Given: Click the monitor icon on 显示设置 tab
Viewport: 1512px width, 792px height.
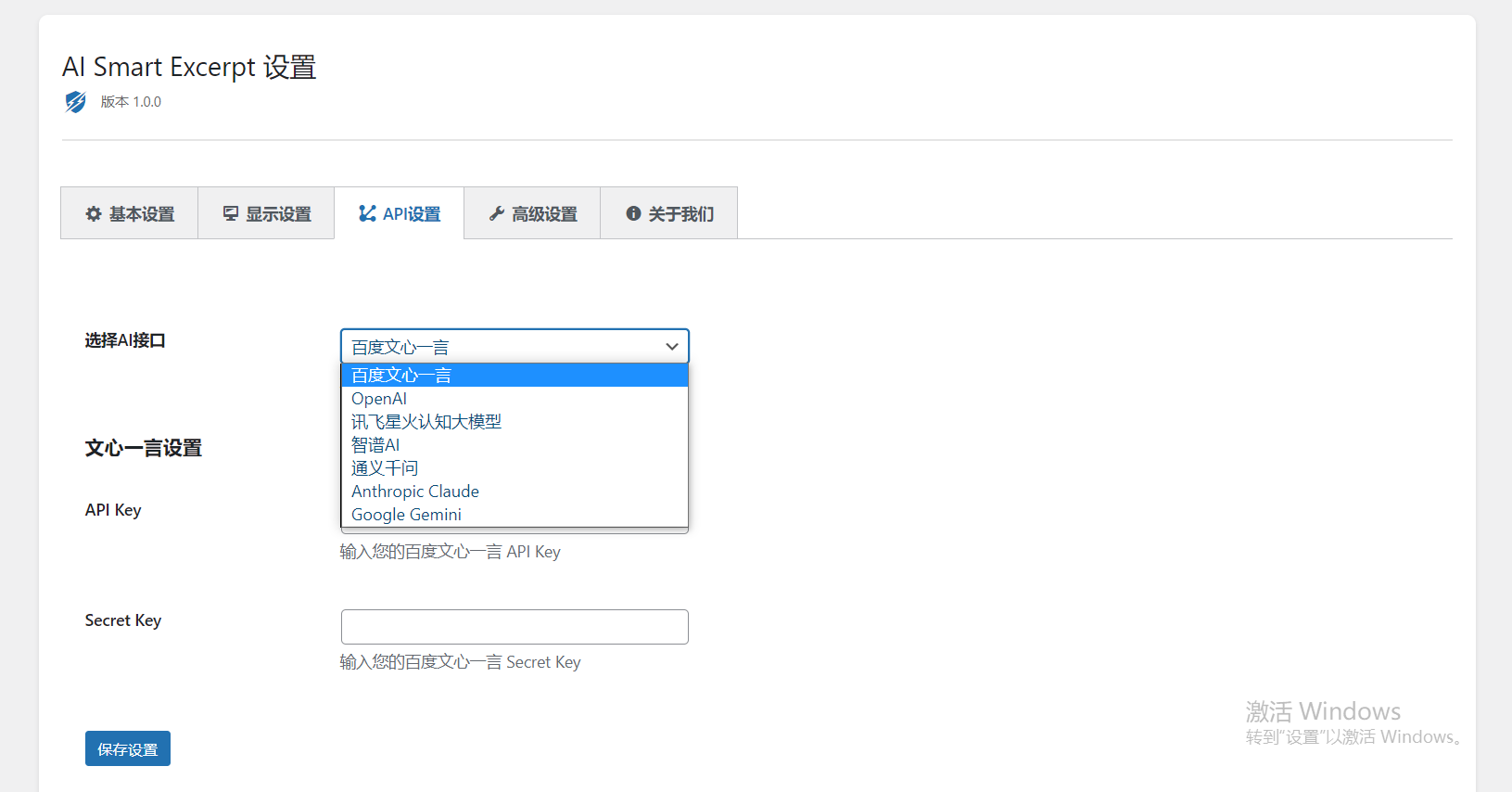Looking at the screenshot, I should pos(231,214).
